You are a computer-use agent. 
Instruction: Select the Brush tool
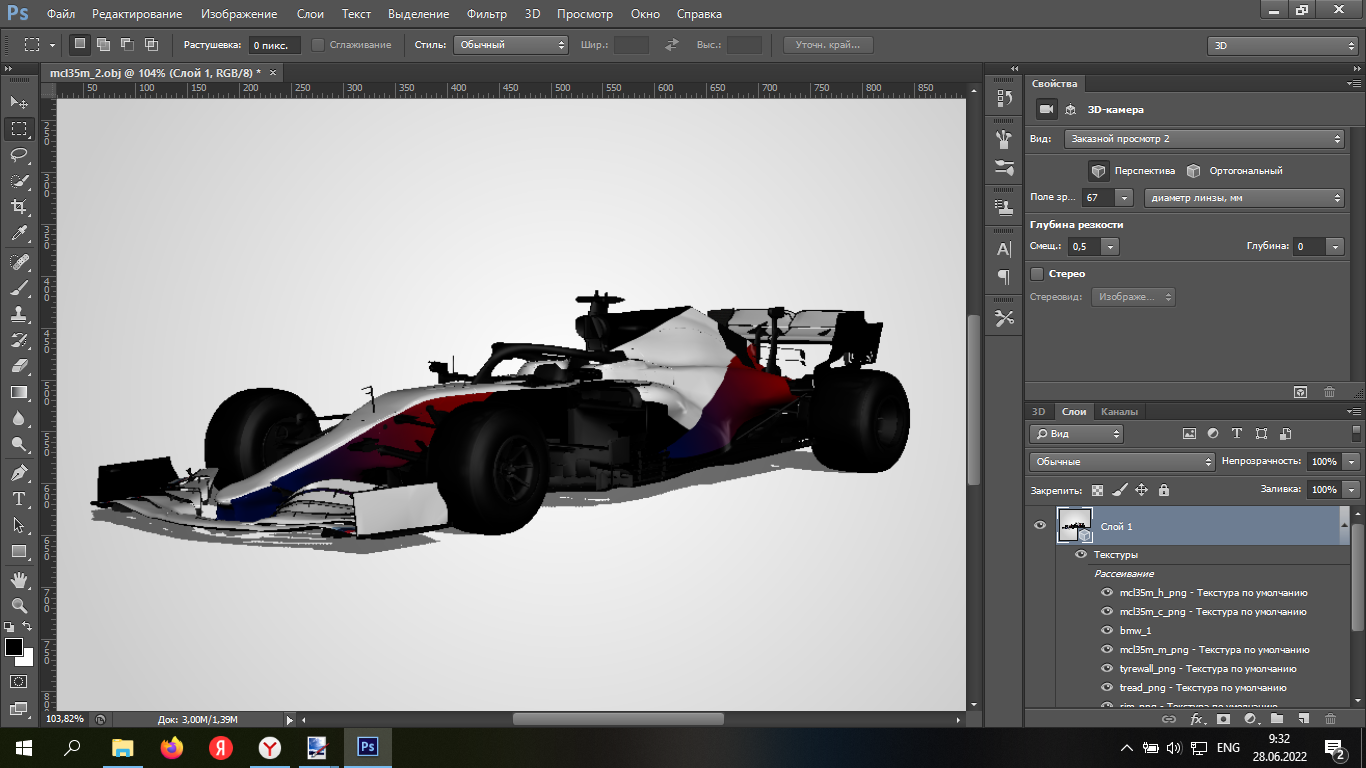(x=19, y=288)
